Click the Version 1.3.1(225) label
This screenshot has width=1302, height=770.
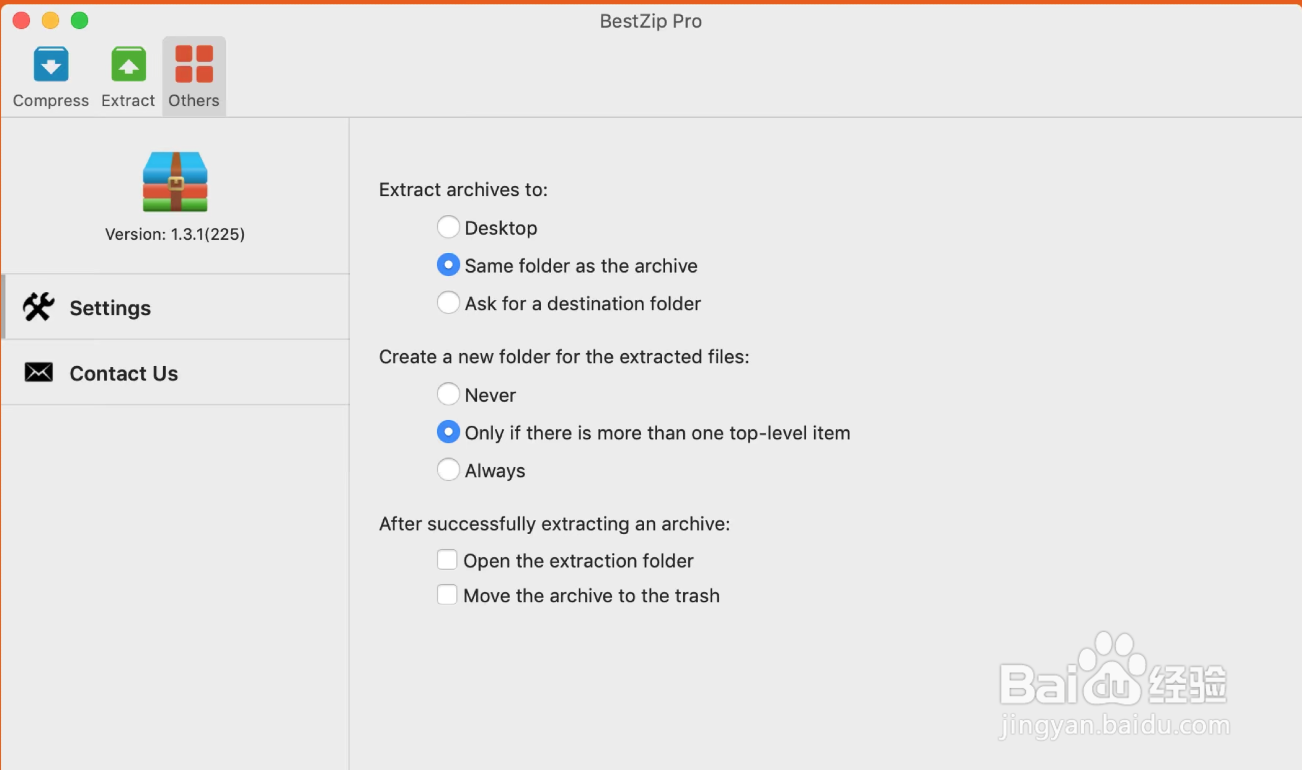pyautogui.click(x=175, y=234)
